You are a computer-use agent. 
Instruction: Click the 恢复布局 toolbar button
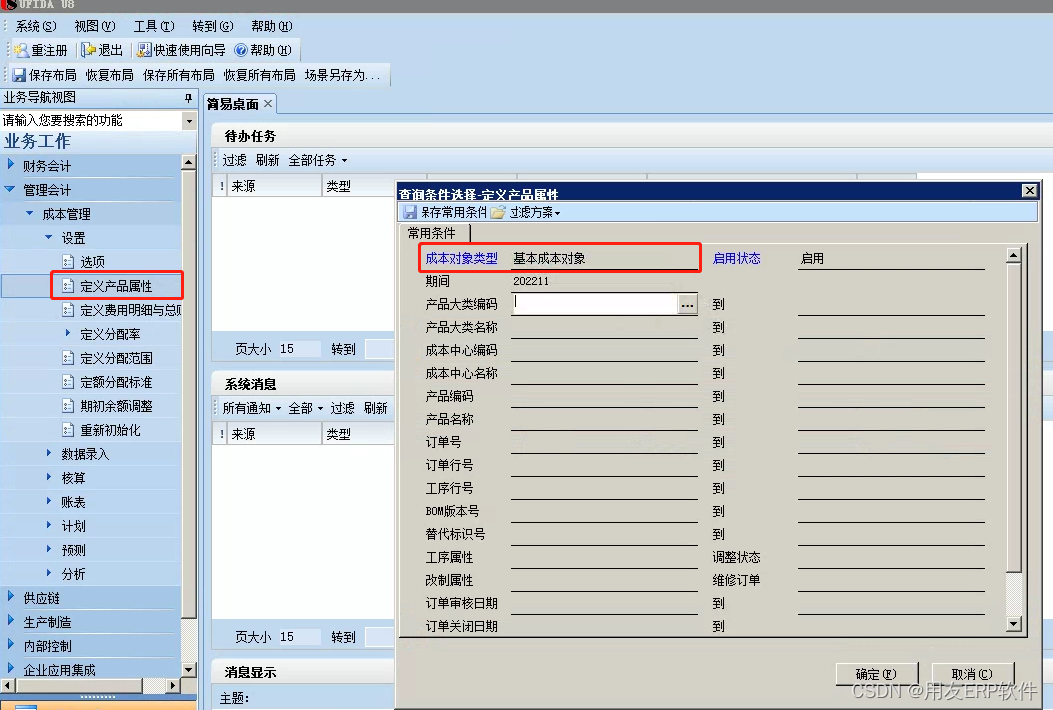click(x=109, y=75)
